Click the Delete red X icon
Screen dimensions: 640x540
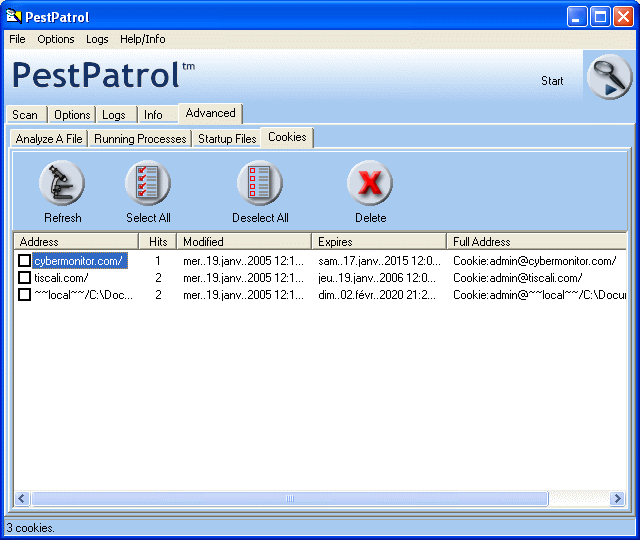coord(370,183)
